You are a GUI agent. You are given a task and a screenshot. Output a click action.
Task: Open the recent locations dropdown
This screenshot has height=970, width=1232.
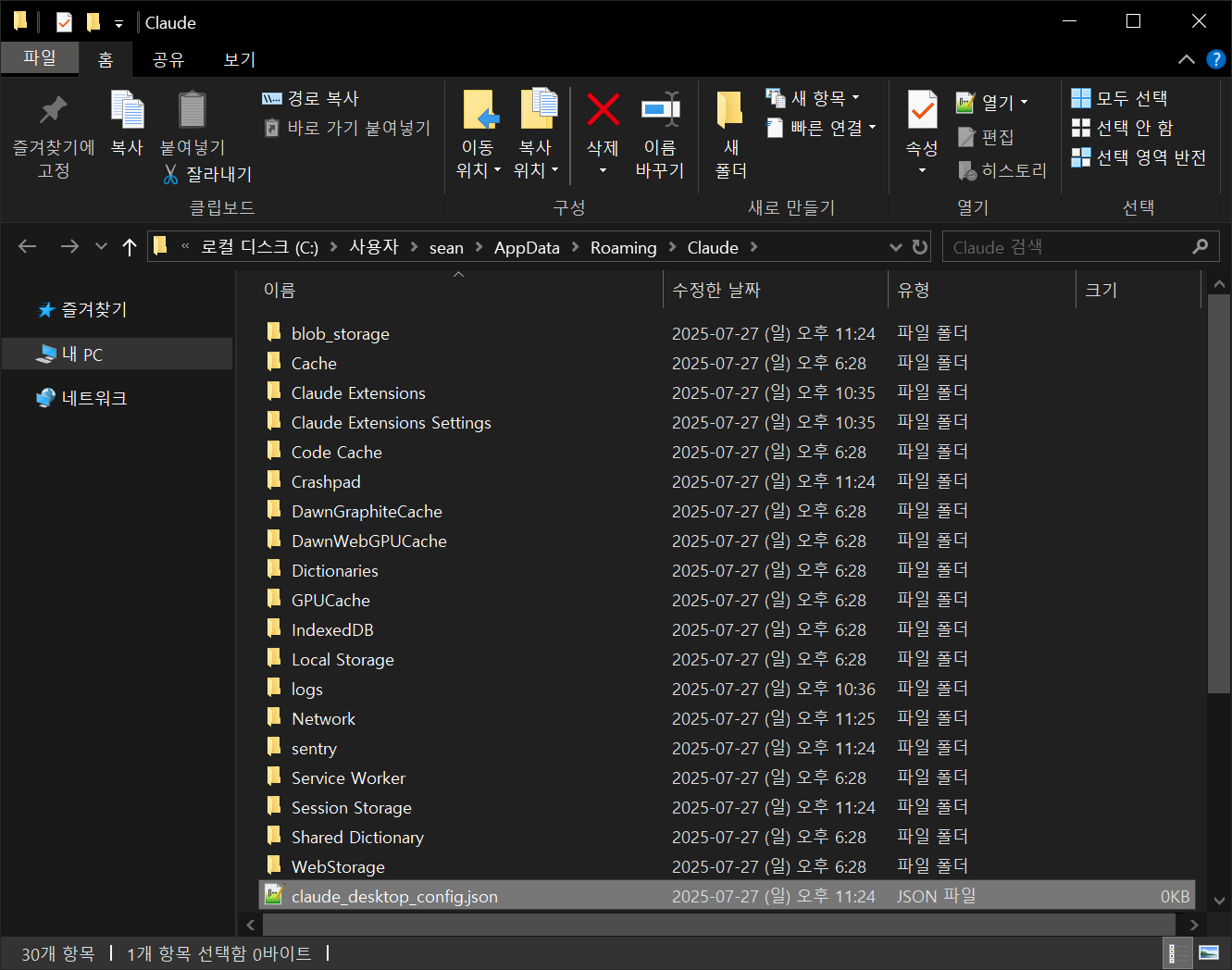(101, 246)
